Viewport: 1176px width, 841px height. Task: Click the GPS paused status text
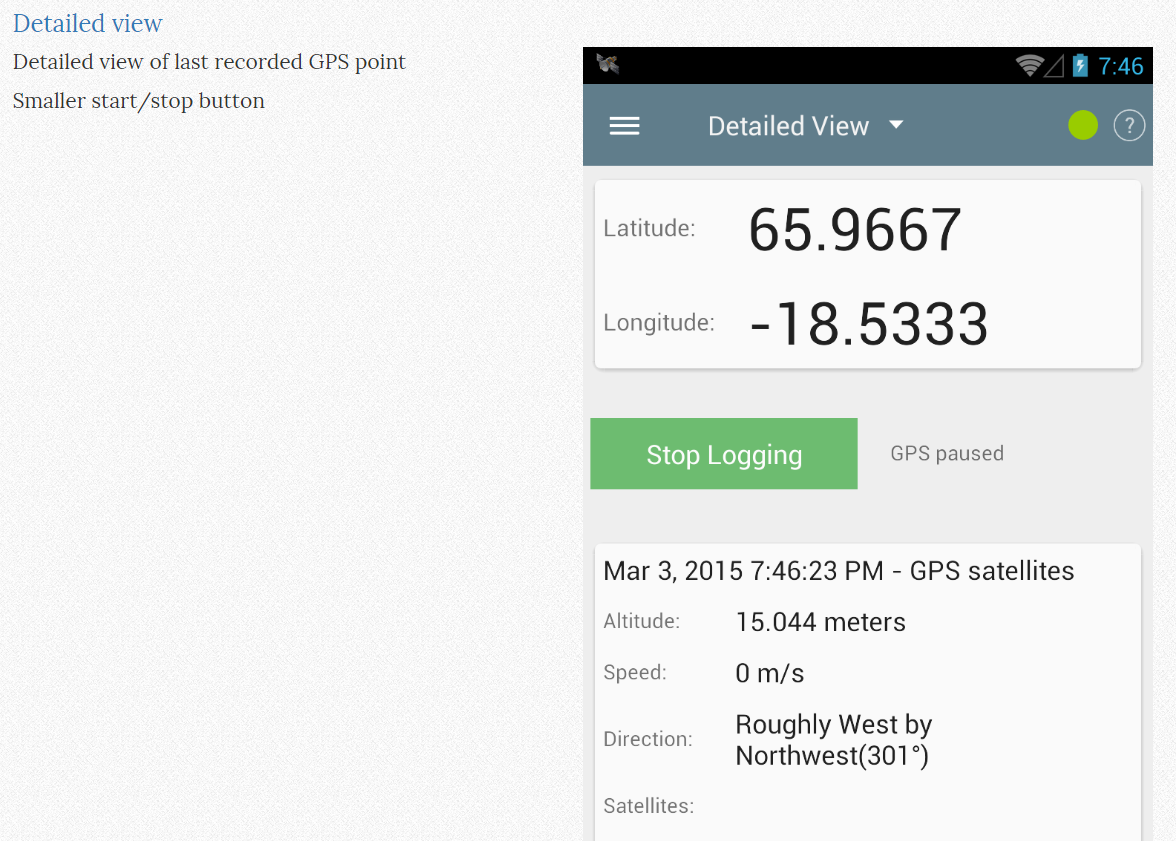(x=947, y=453)
